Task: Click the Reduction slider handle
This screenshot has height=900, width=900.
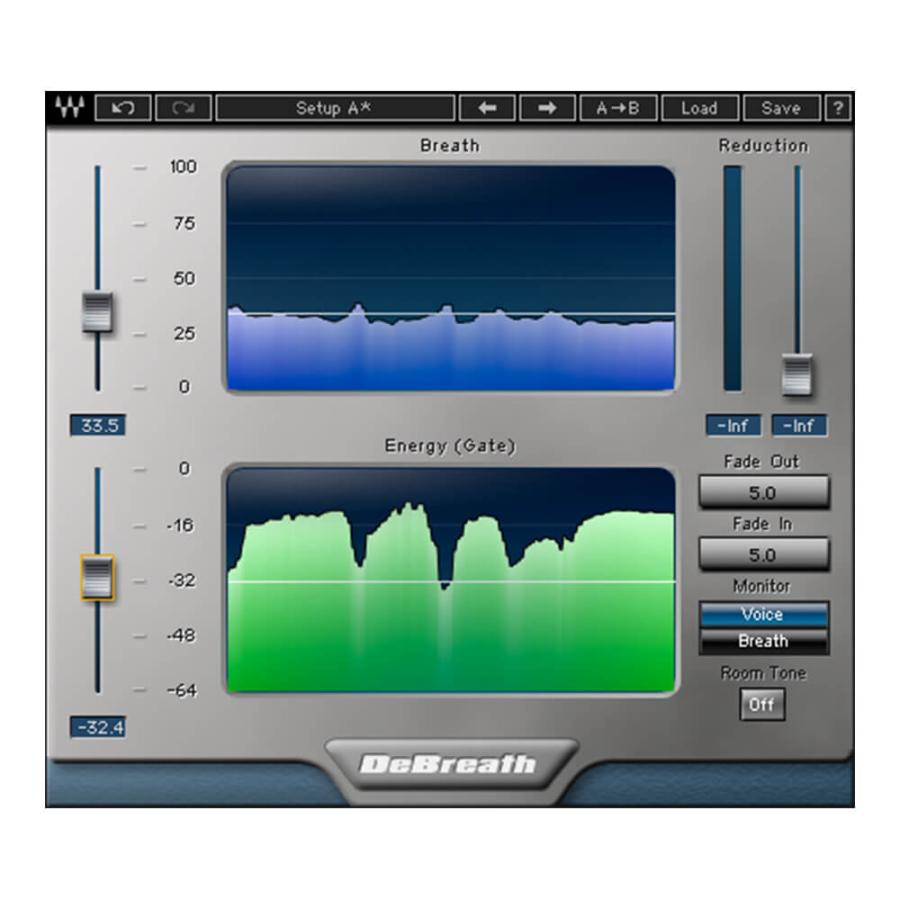Action: 797,375
